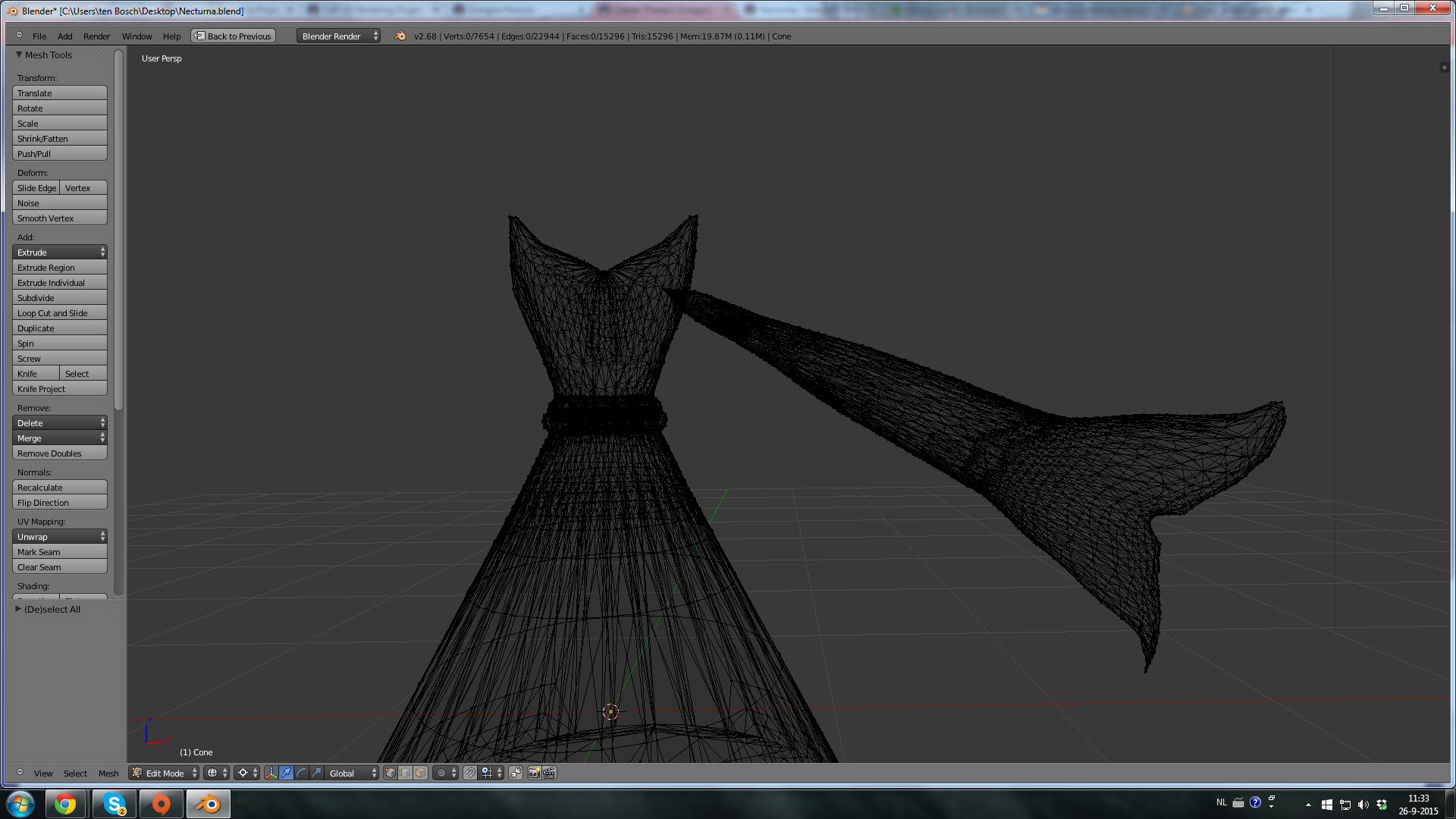Open Skype from taskbar
Screen dimensions: 1456x819
[115, 804]
